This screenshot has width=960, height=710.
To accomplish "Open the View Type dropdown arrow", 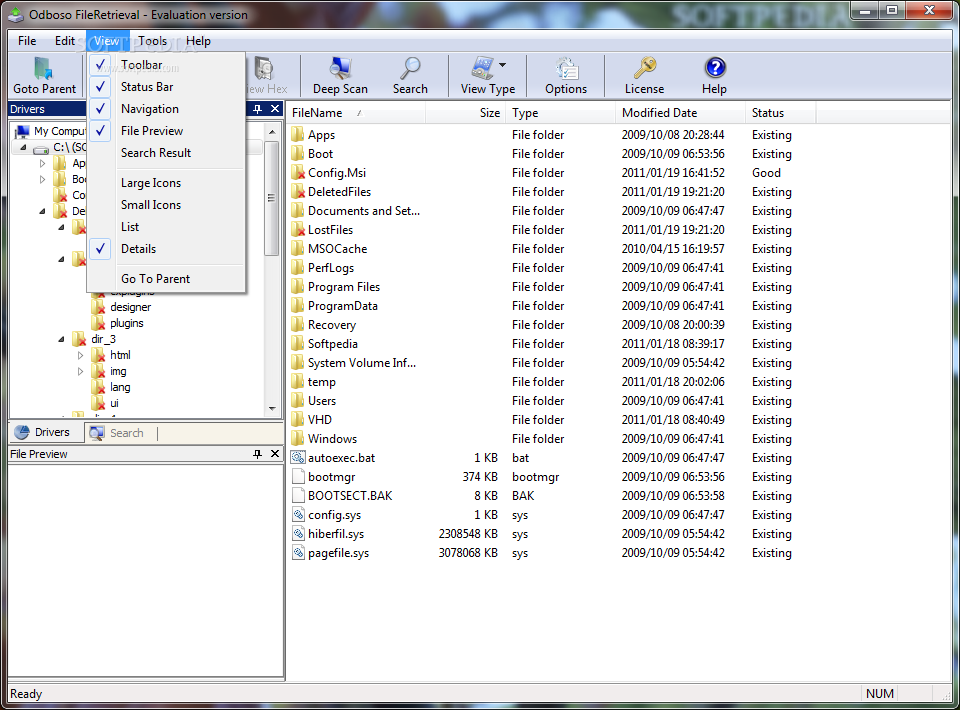I will click(x=503, y=64).
